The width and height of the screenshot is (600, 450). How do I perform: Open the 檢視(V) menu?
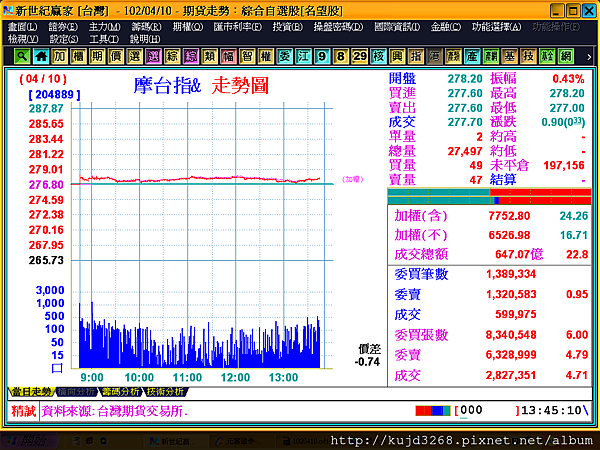23,39
